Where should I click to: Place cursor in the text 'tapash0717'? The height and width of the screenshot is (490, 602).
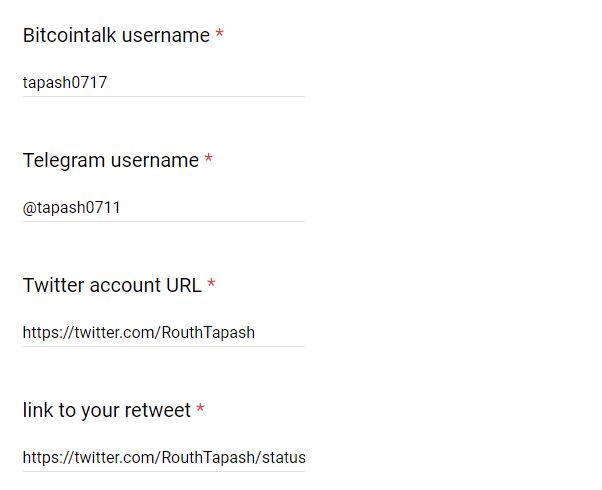[65, 83]
